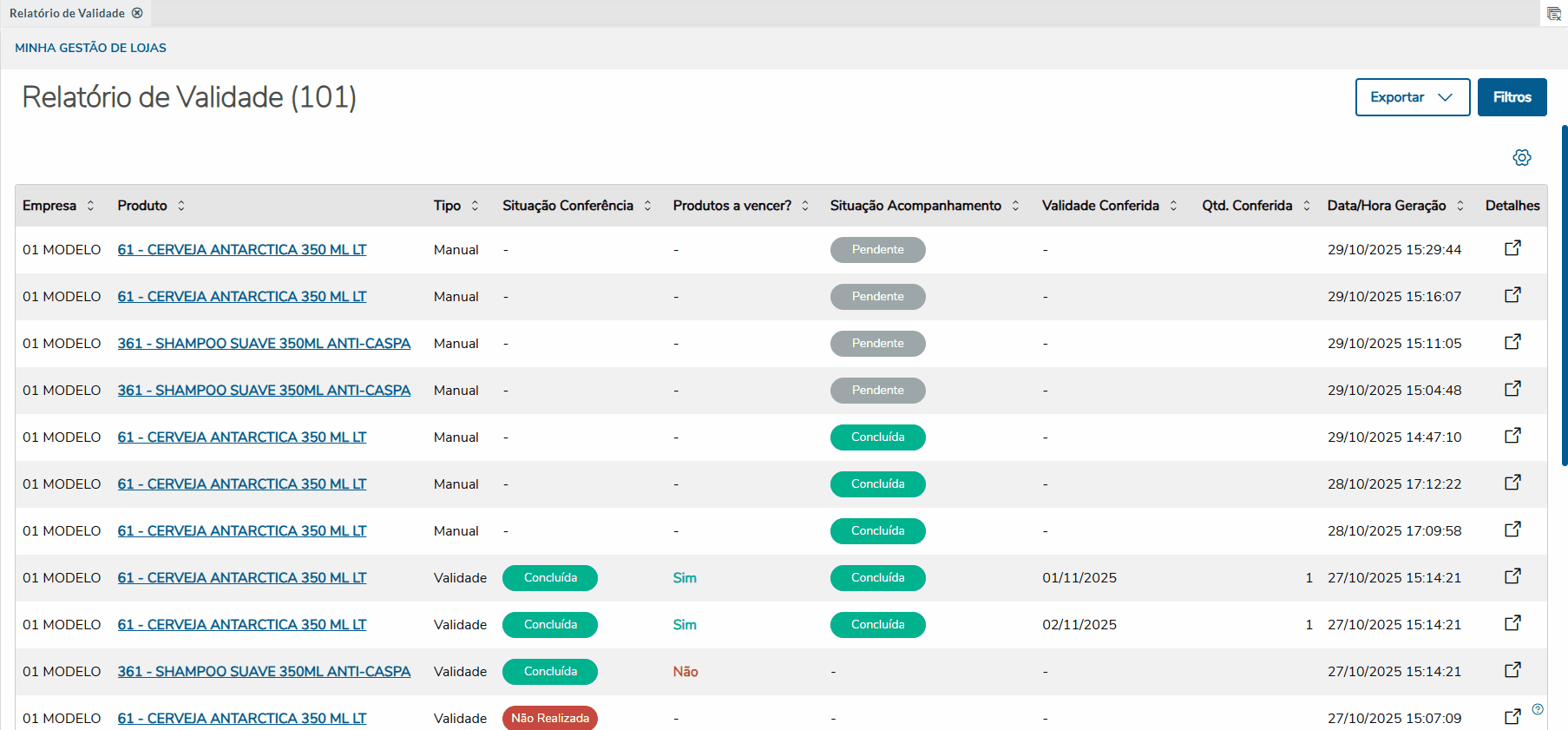Click the help question mark icon
This screenshot has width=1568, height=730.
point(1538,709)
